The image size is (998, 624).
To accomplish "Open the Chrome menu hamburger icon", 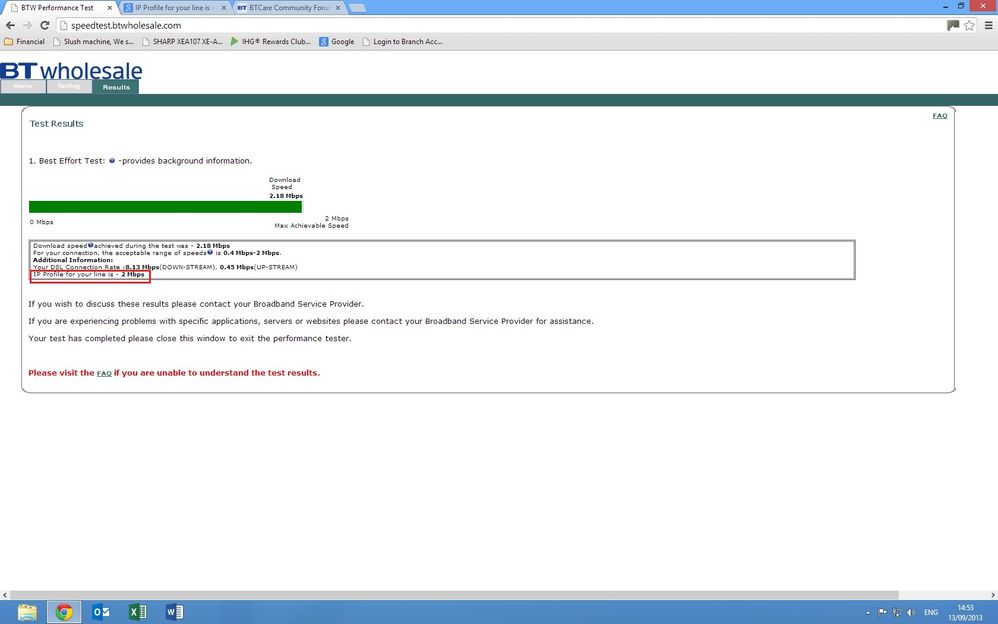I will (988, 25).
